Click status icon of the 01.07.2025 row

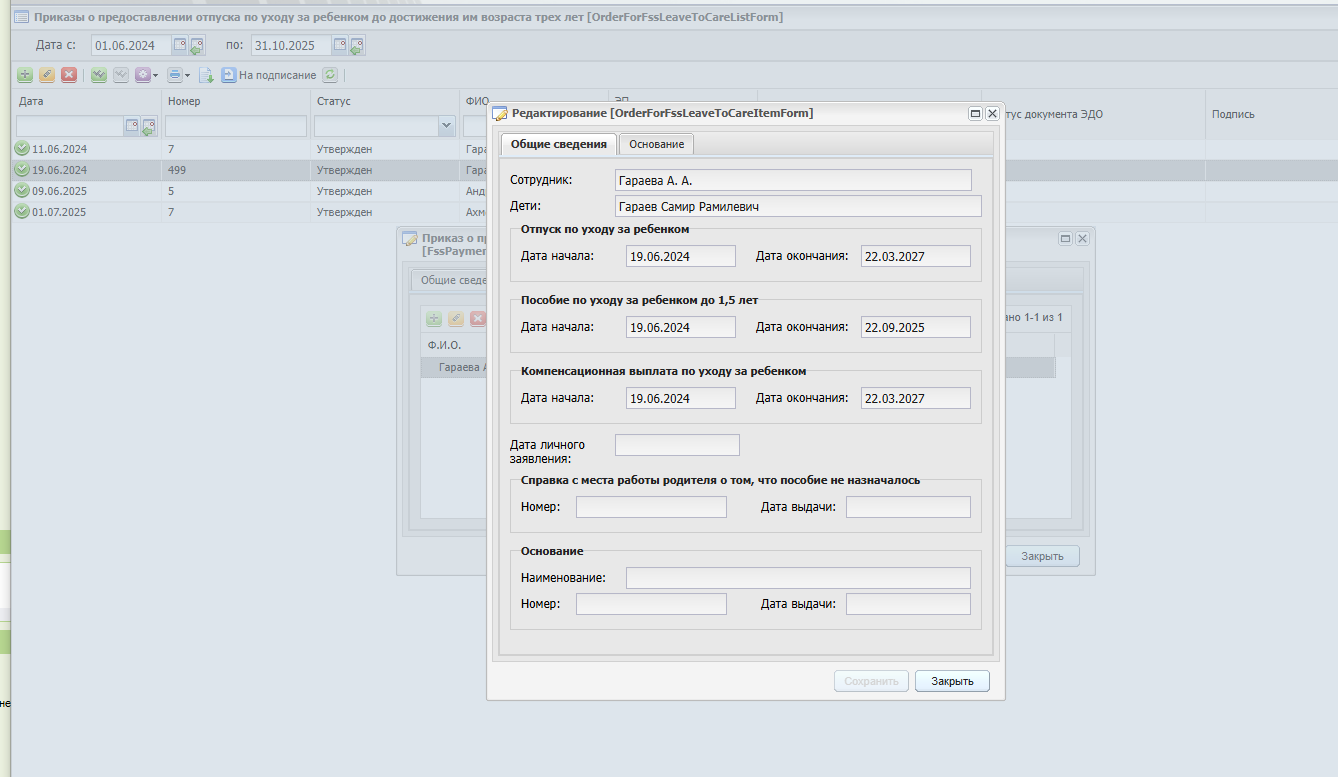(22, 212)
